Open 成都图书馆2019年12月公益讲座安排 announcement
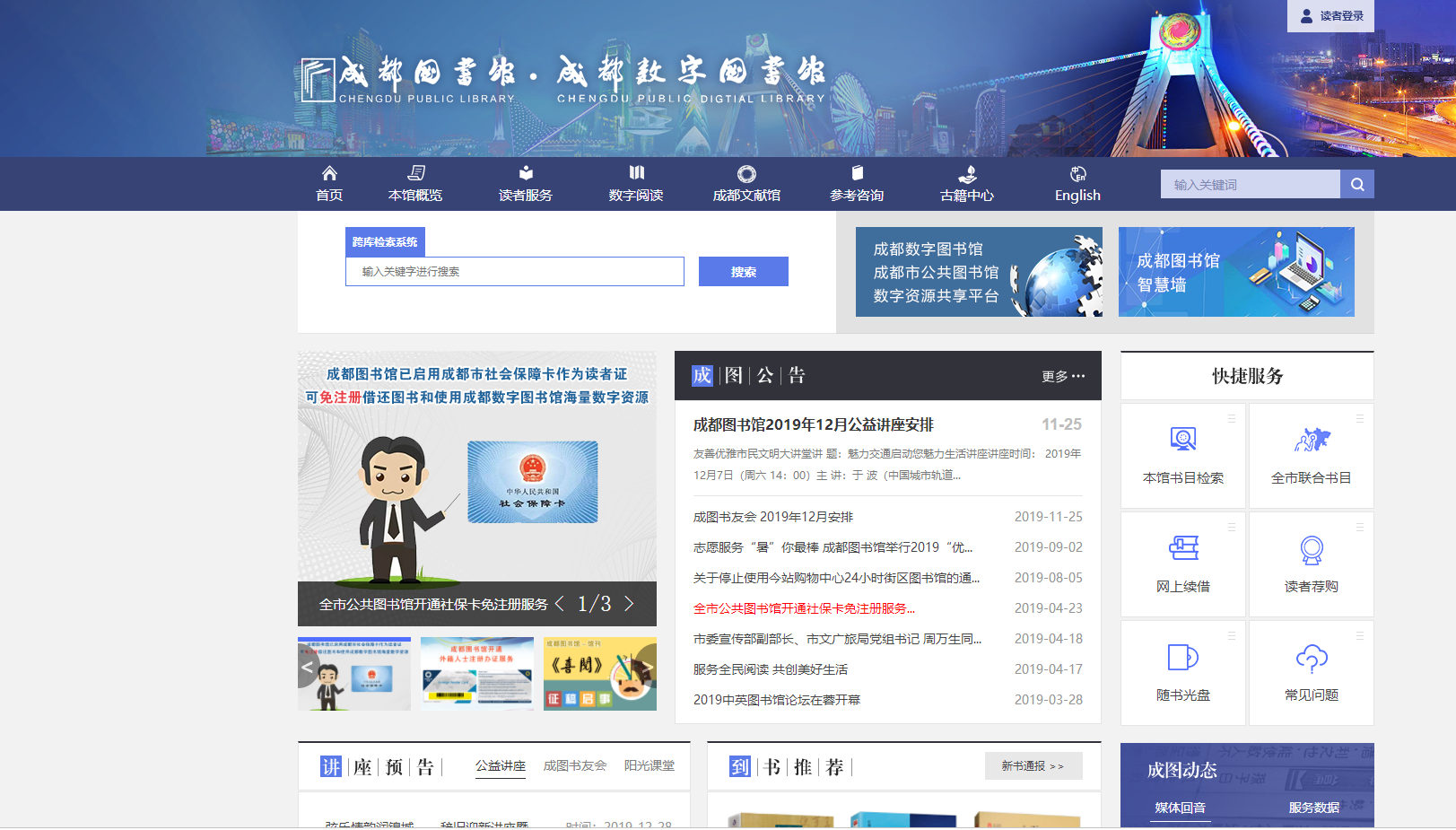 click(812, 424)
